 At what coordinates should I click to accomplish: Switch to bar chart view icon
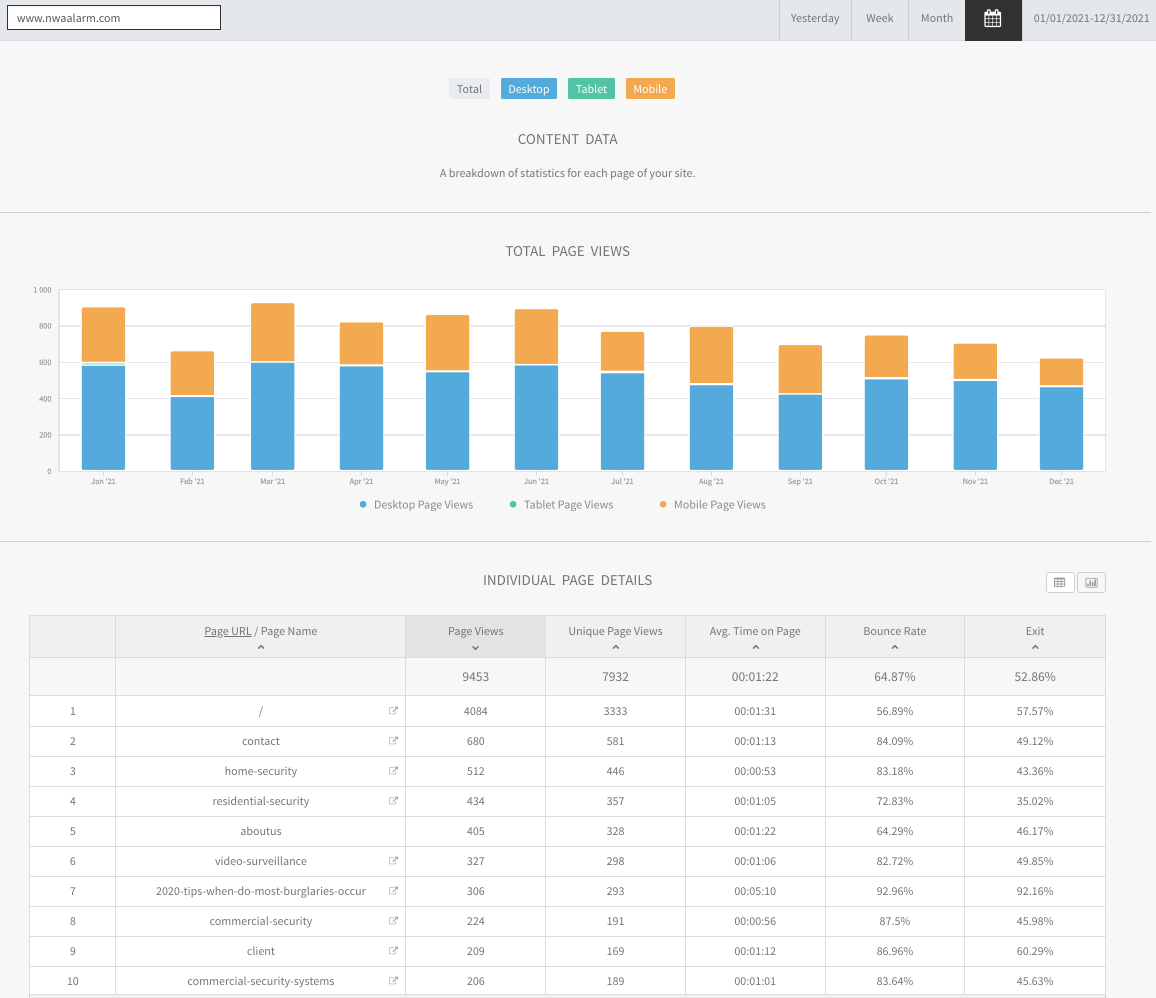(1091, 582)
